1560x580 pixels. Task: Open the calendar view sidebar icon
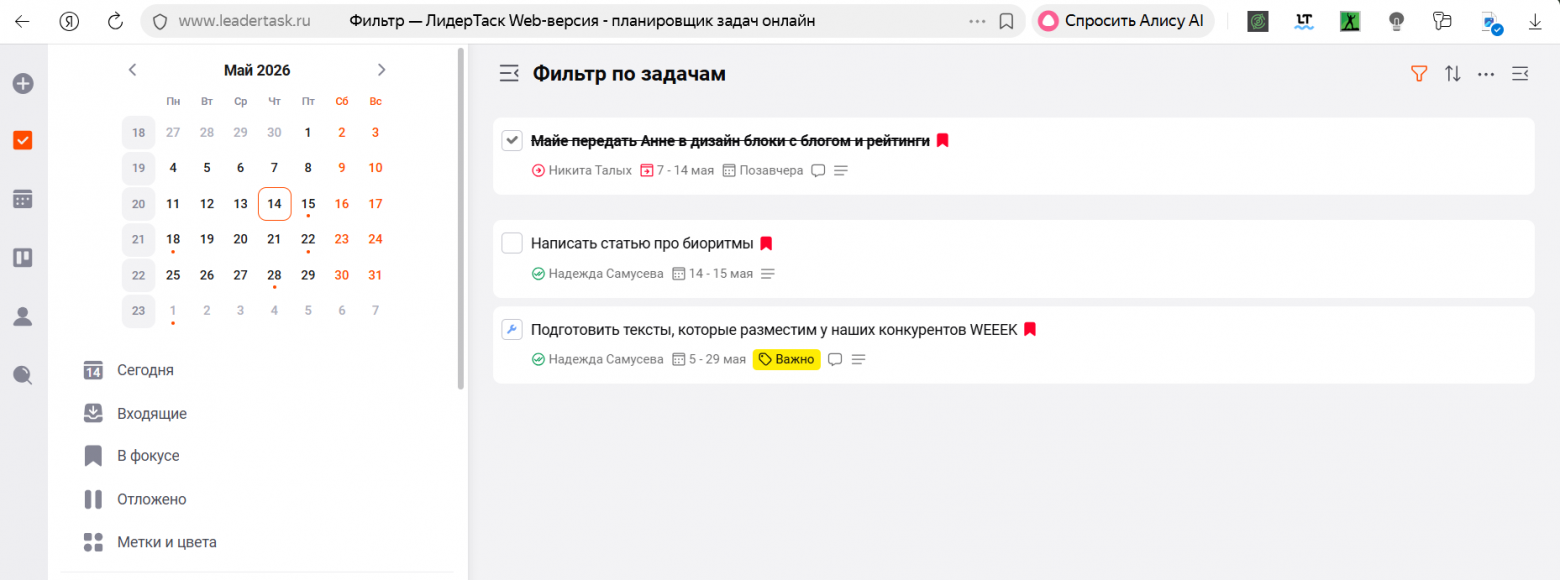(x=23, y=199)
